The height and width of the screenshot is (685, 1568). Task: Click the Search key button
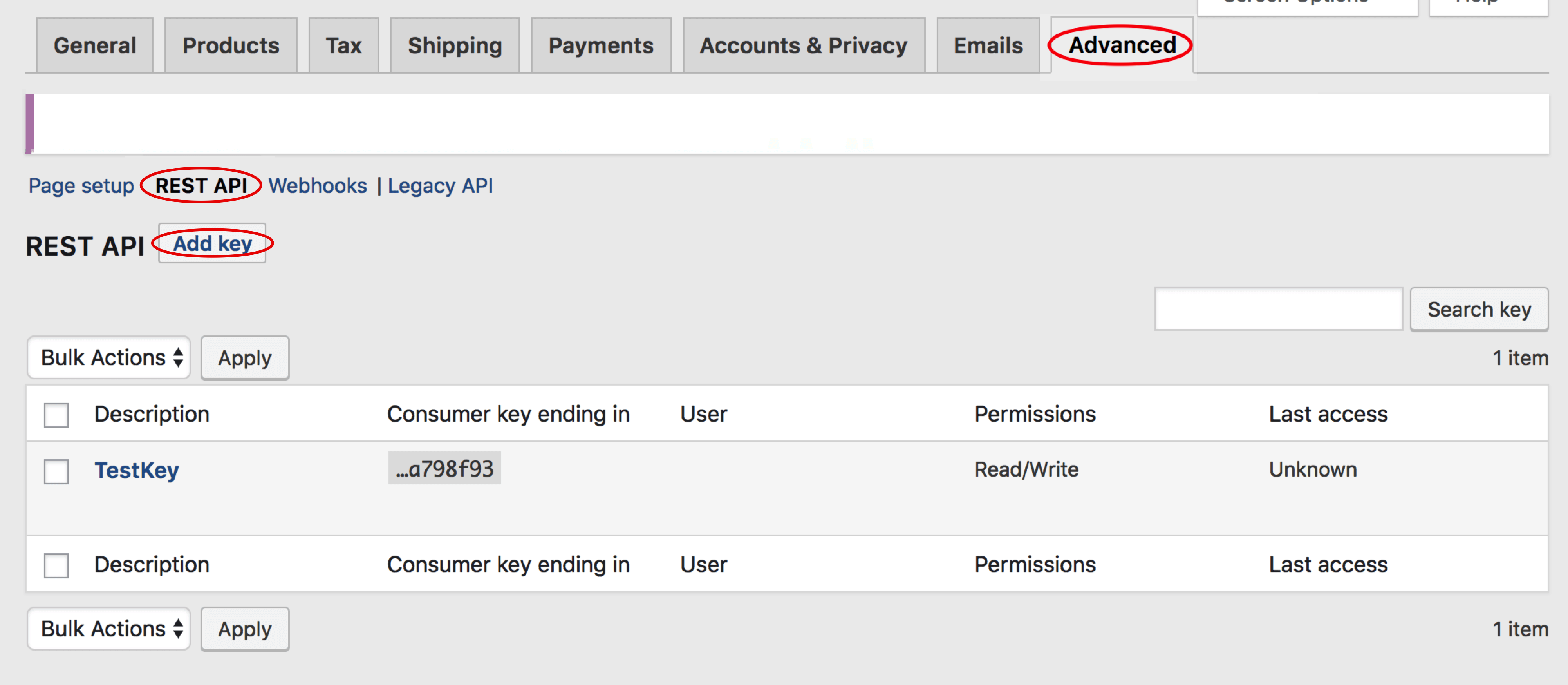coord(1479,309)
